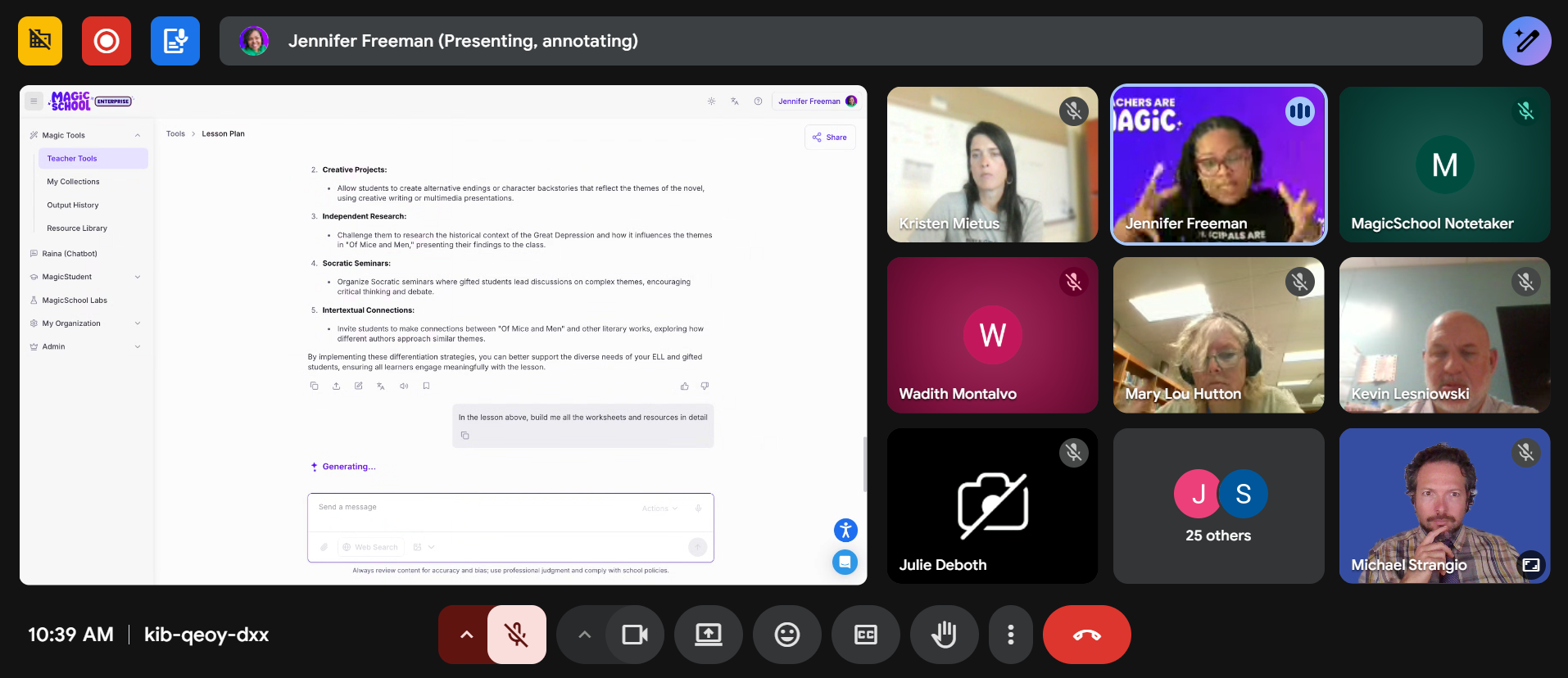
Task: Open the three-dot more options menu
Action: (1010, 635)
